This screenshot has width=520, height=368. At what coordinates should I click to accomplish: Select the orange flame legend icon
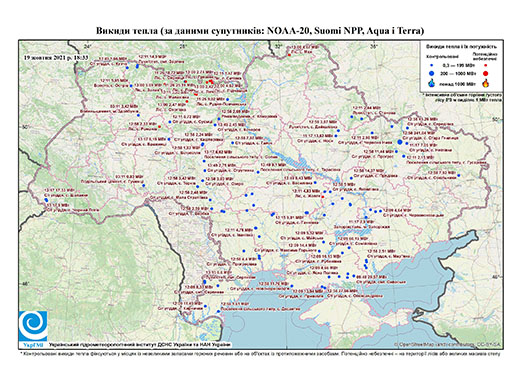(486, 83)
